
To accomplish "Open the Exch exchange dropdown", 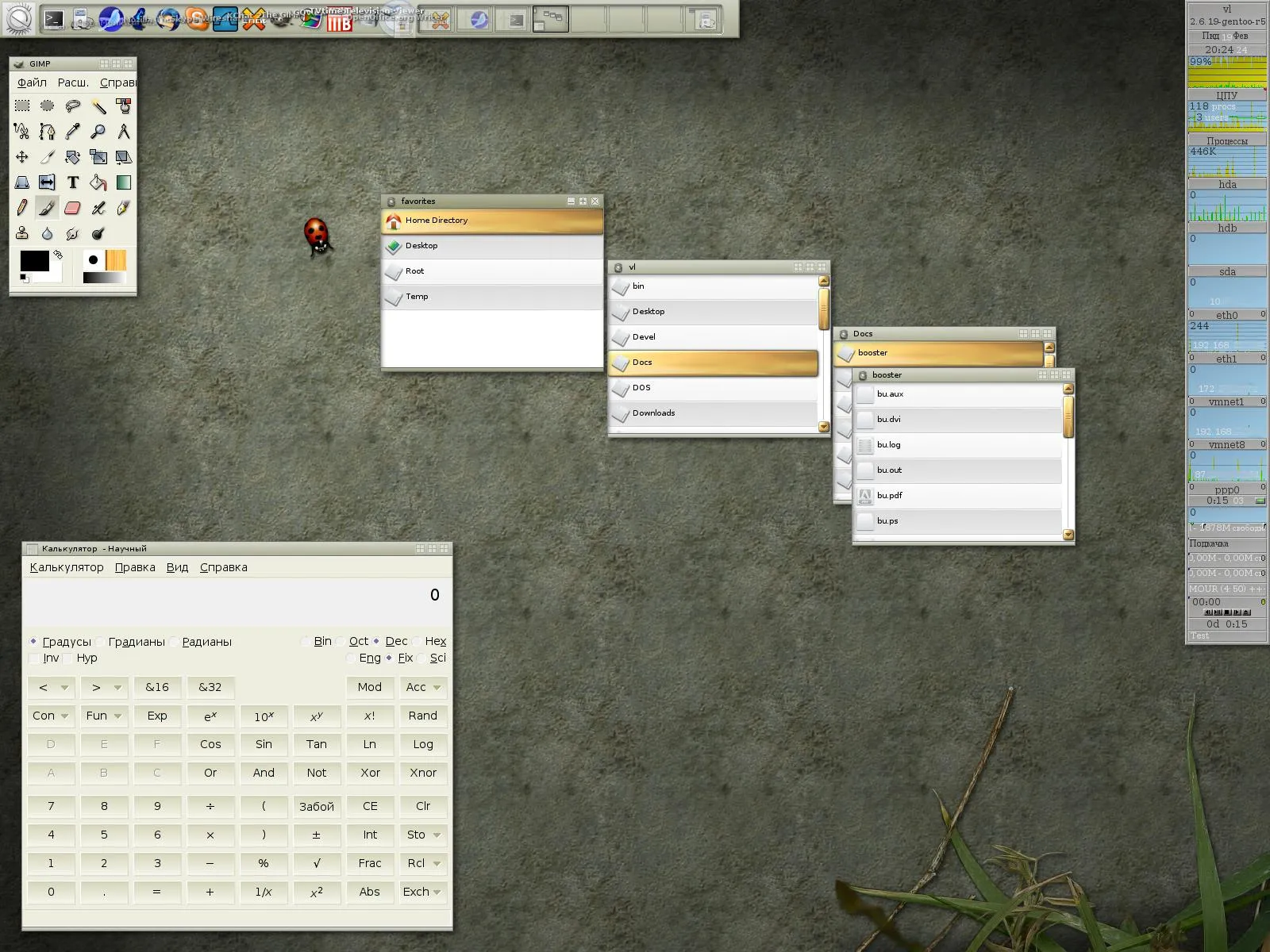I will pyautogui.click(x=423, y=892).
